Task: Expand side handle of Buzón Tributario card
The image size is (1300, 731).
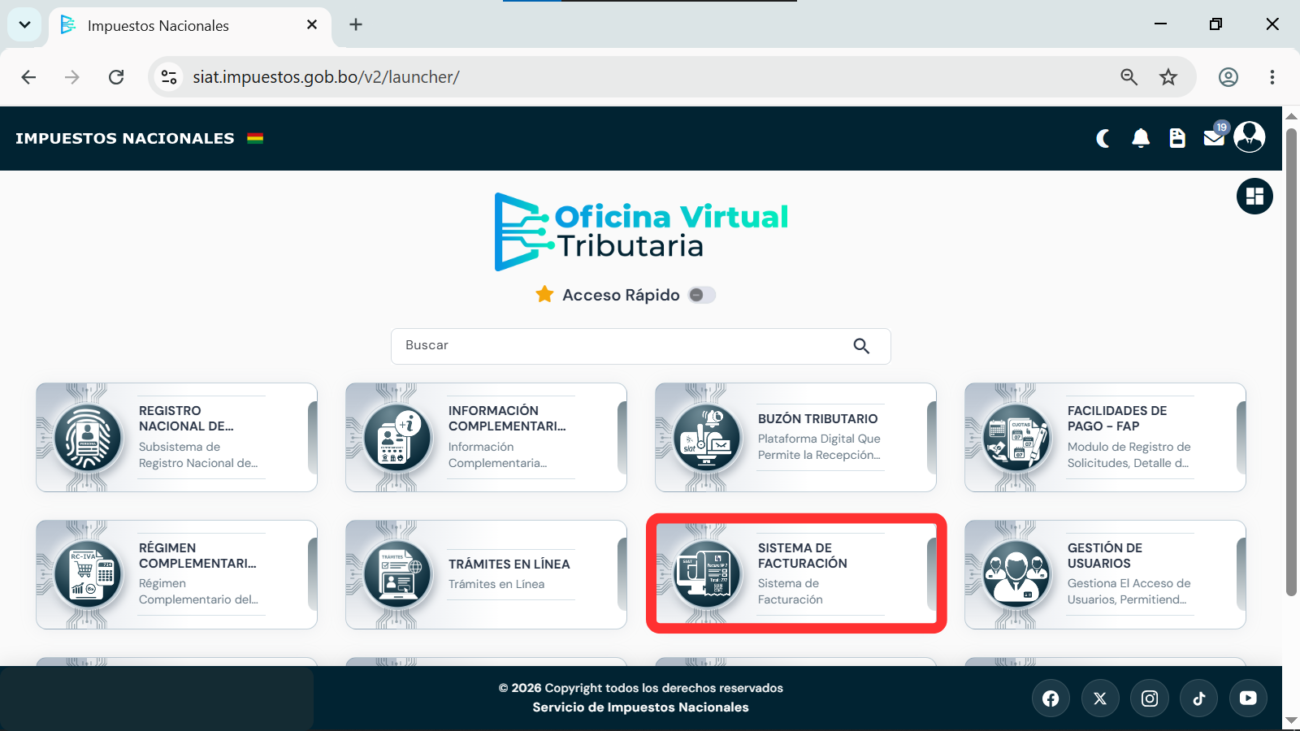Action: pos(931,437)
